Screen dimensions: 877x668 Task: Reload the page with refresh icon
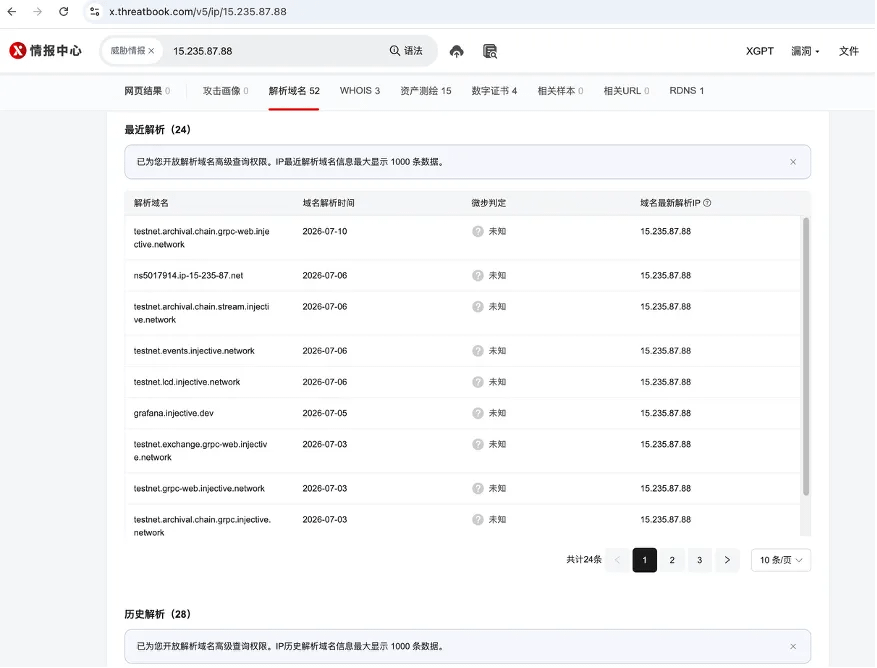click(64, 11)
